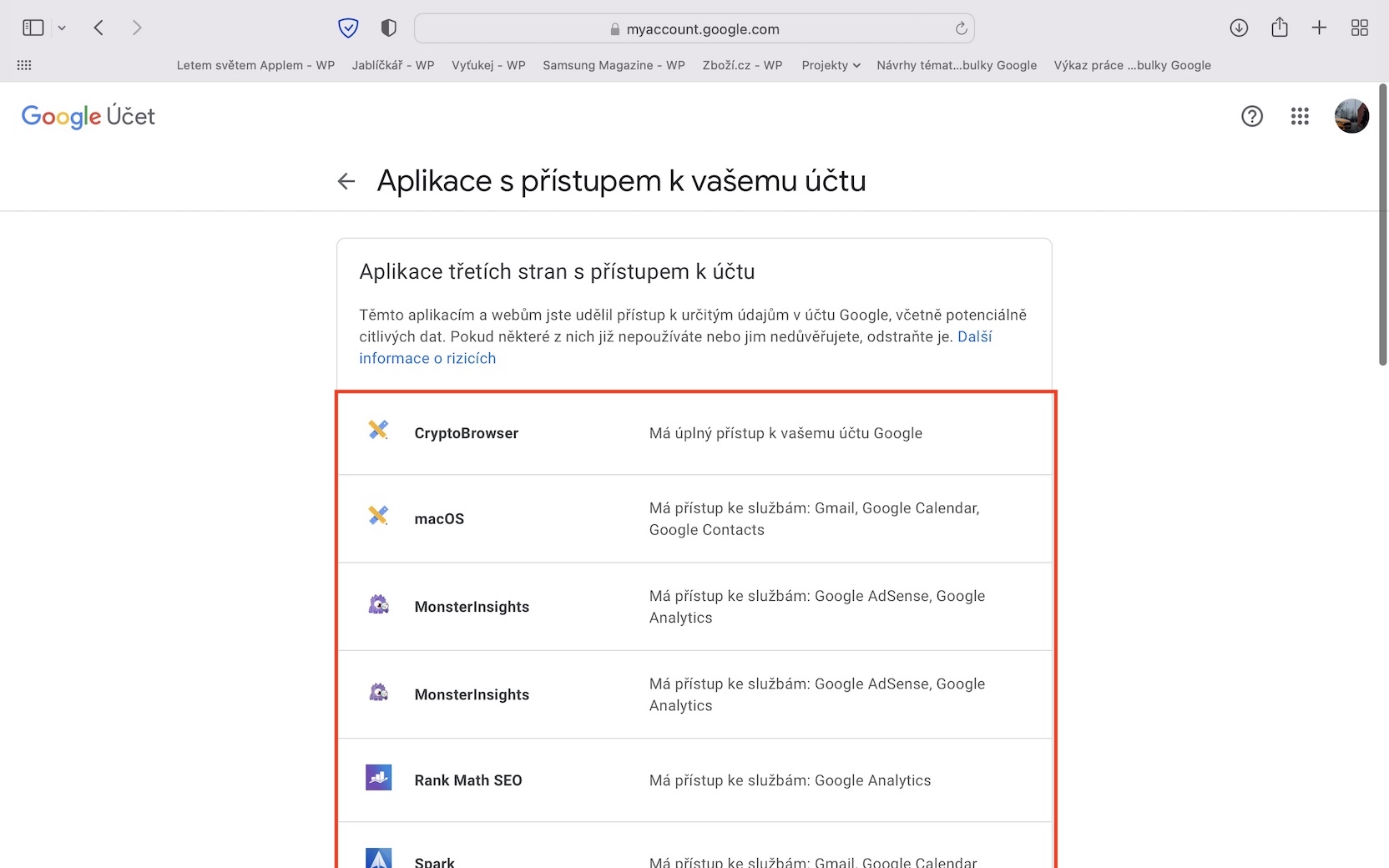Click the blue shield extension icon
This screenshot has width=1389, height=868.
(348, 28)
